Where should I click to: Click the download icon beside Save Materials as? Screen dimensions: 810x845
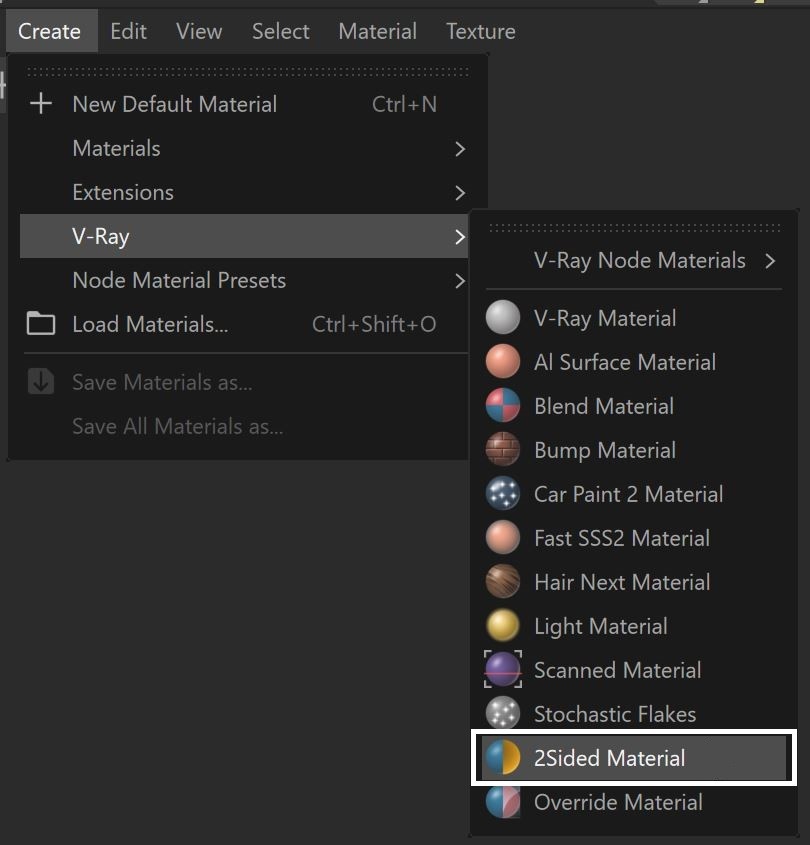41,382
